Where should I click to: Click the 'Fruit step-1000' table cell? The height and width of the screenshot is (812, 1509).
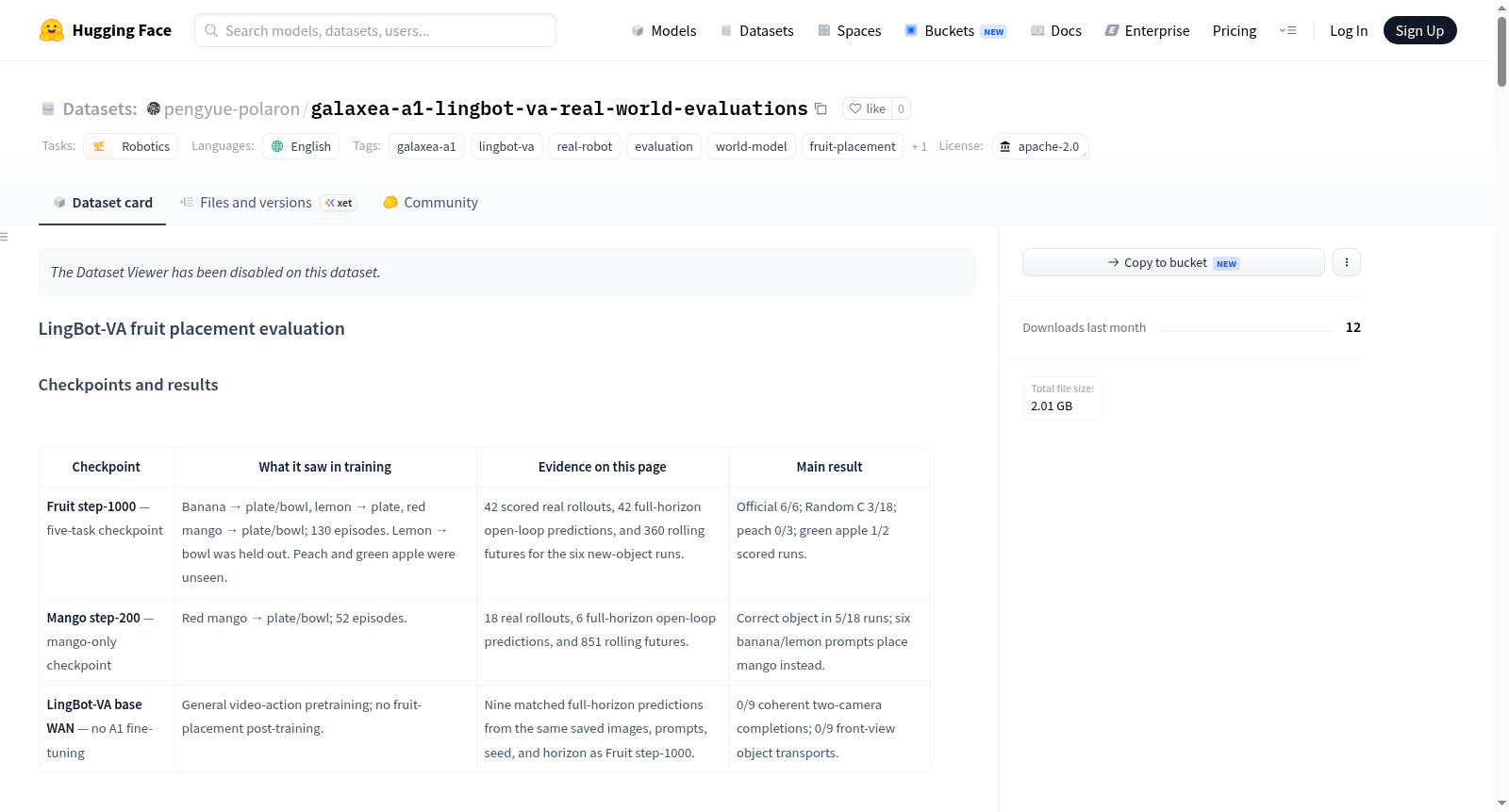(107, 542)
